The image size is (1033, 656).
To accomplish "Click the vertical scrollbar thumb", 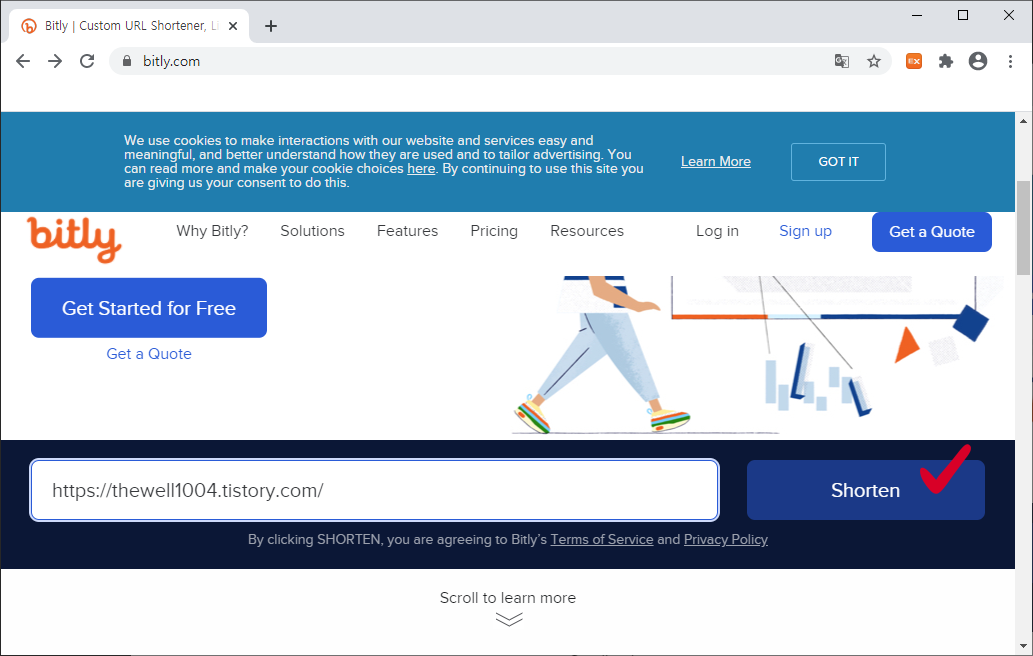I will pyautogui.click(x=1023, y=228).
